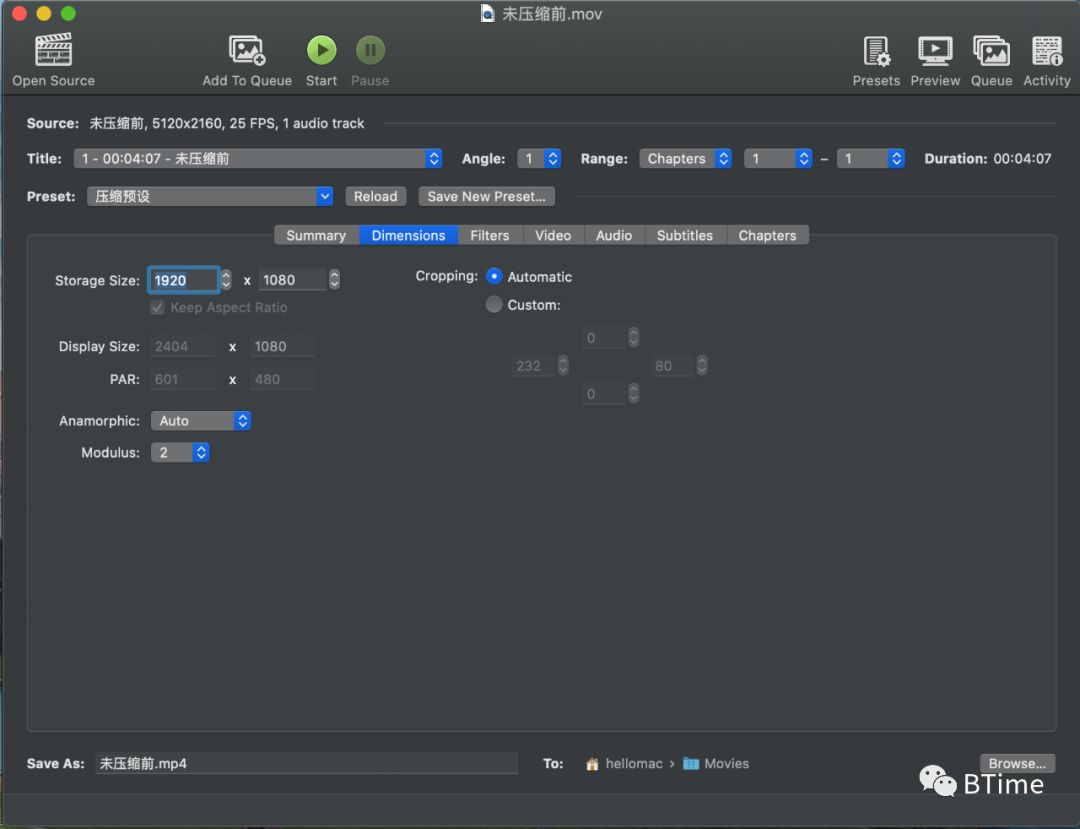This screenshot has height=829, width=1080.
Task: Click the Movies folder icon in destination path
Action: click(691, 764)
